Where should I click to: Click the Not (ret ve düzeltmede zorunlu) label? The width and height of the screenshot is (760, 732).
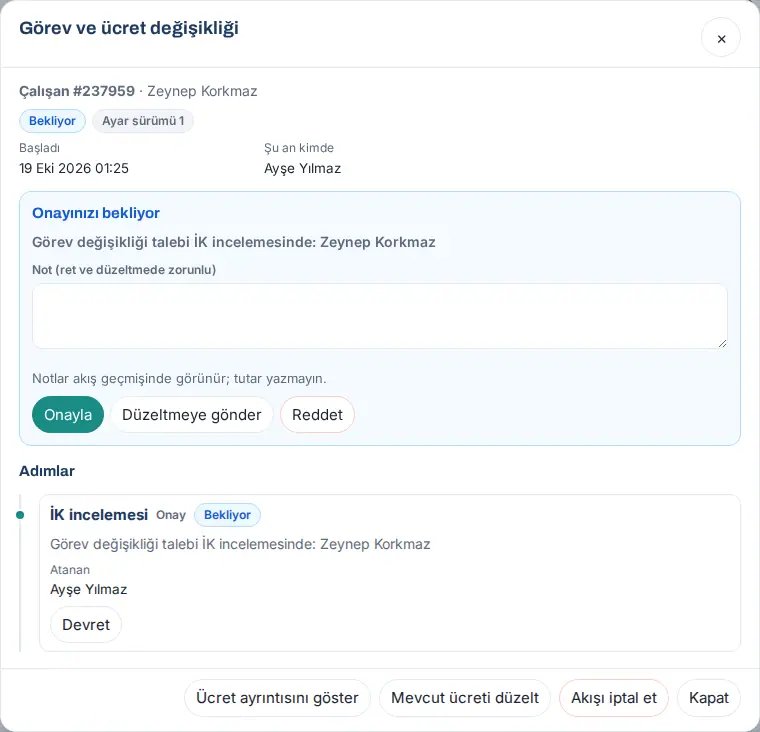coord(124,270)
